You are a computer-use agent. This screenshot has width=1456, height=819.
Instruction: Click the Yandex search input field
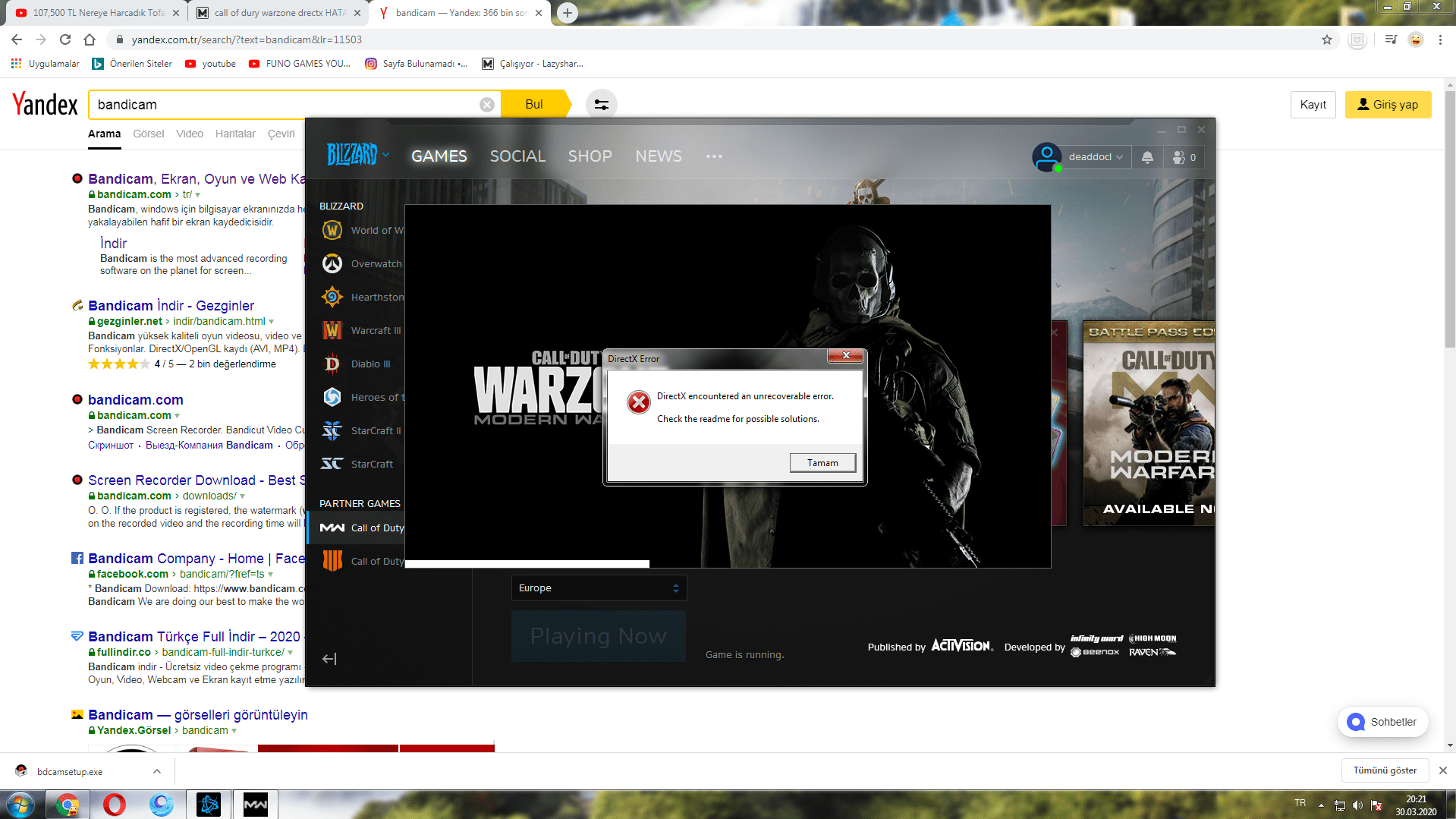[x=287, y=105]
